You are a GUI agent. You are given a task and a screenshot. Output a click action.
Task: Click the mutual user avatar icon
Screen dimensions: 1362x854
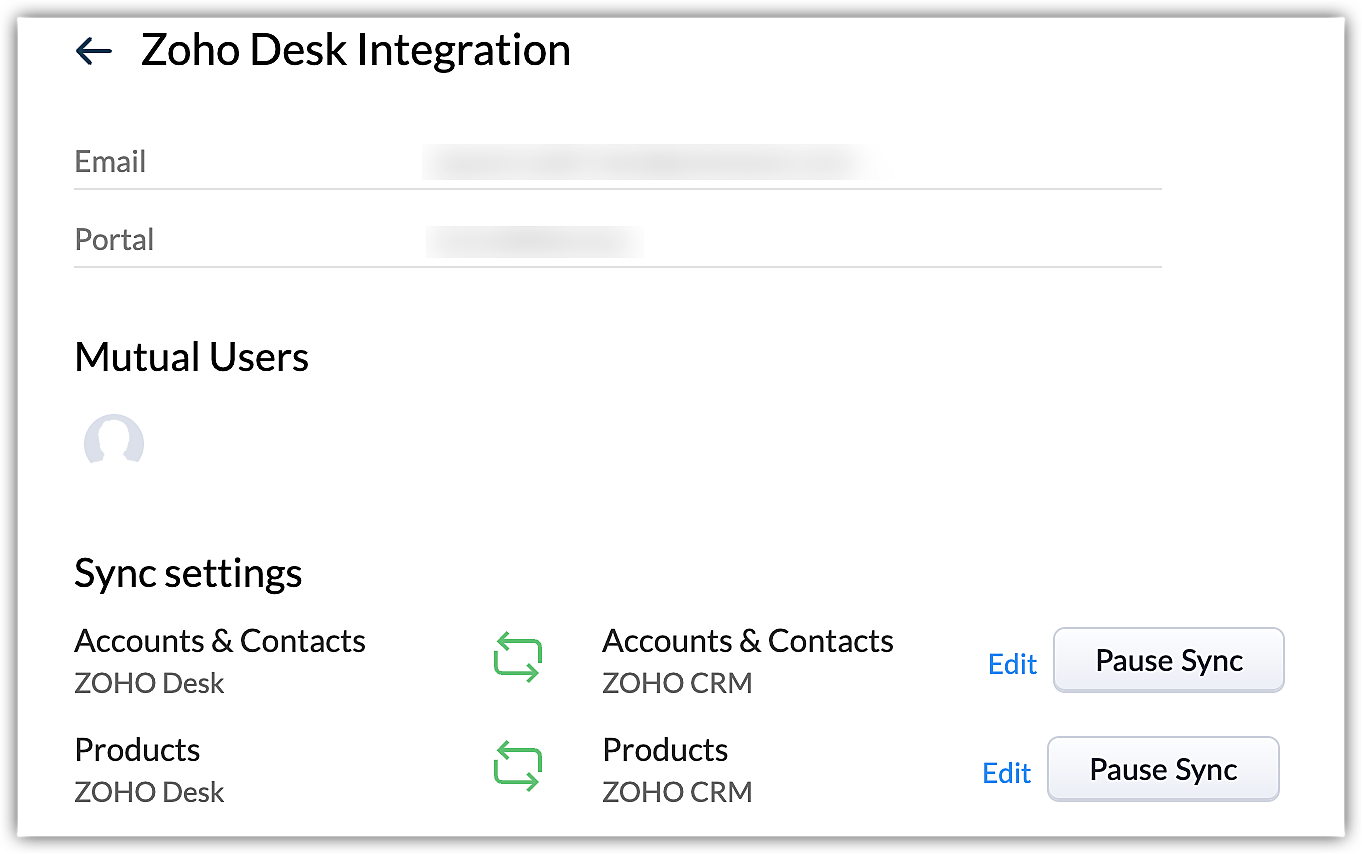(114, 442)
